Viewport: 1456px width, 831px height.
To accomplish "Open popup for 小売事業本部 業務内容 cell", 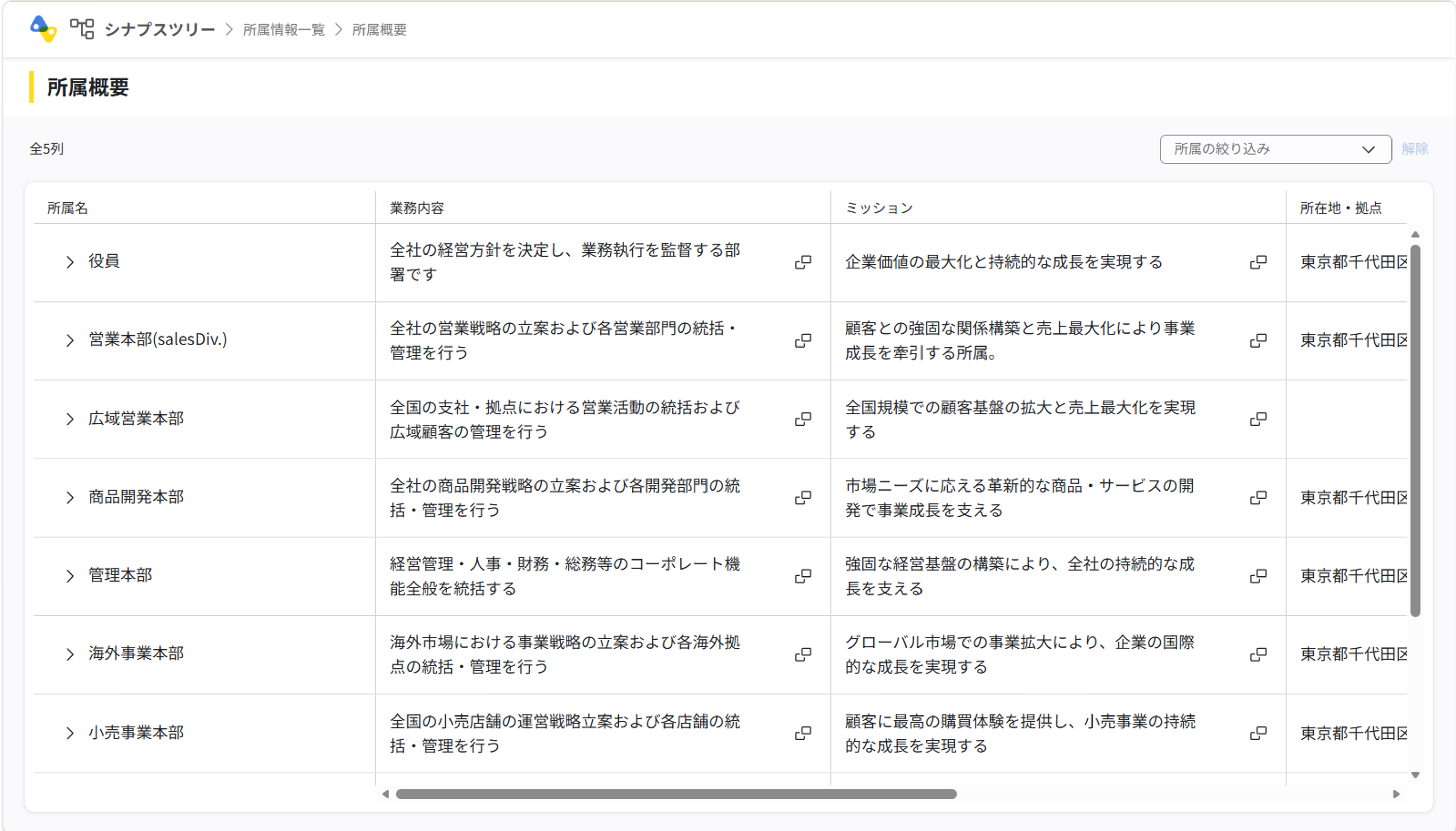I will point(803,733).
